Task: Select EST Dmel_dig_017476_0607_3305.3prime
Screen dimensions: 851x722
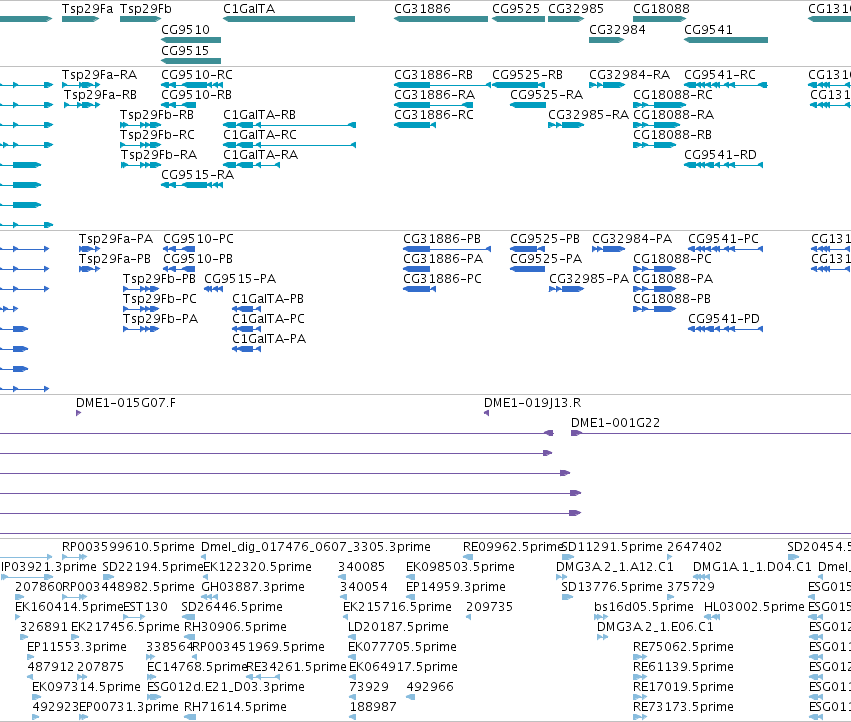Action: (206, 556)
